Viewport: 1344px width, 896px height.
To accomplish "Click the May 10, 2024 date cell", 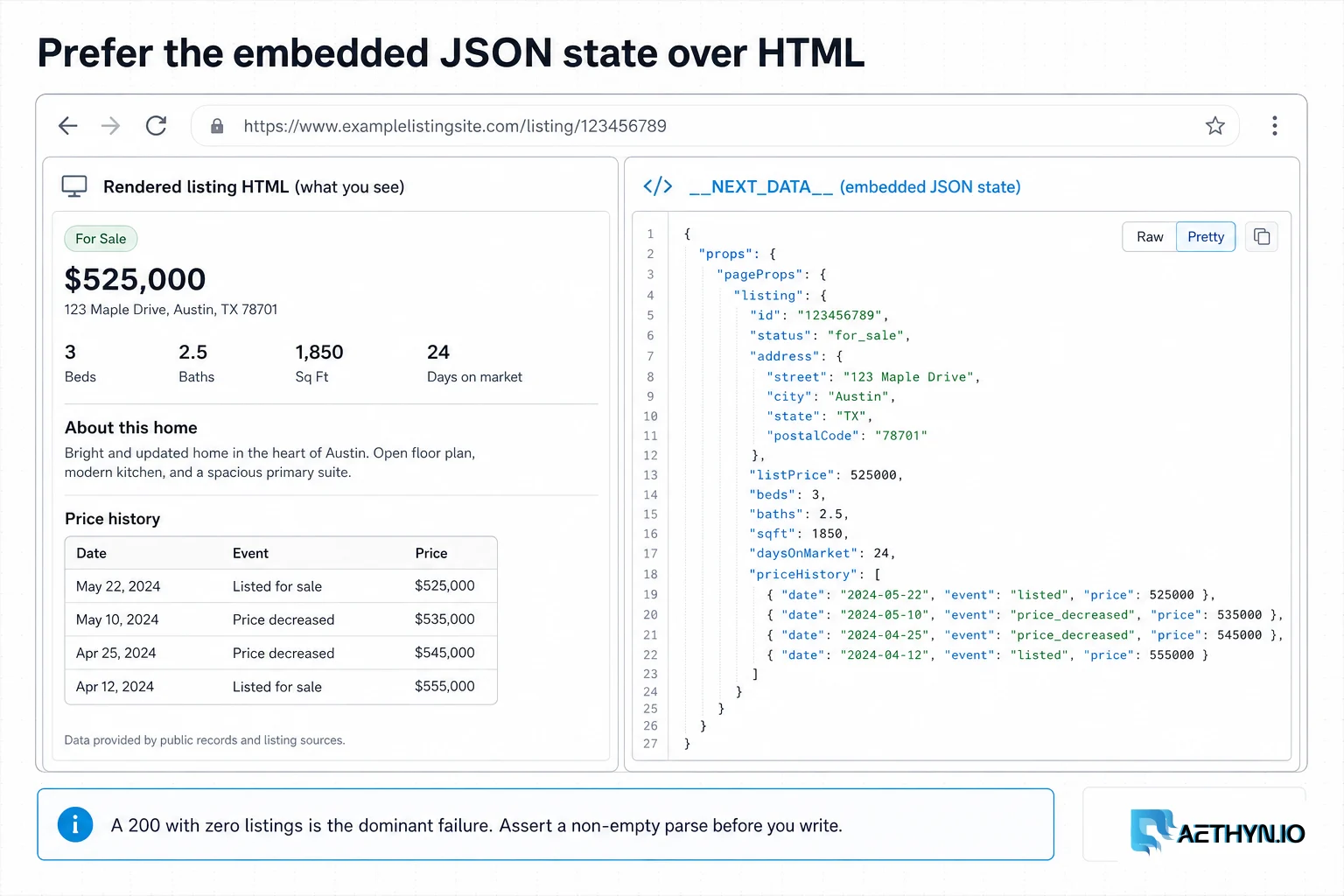I will 117,619.
